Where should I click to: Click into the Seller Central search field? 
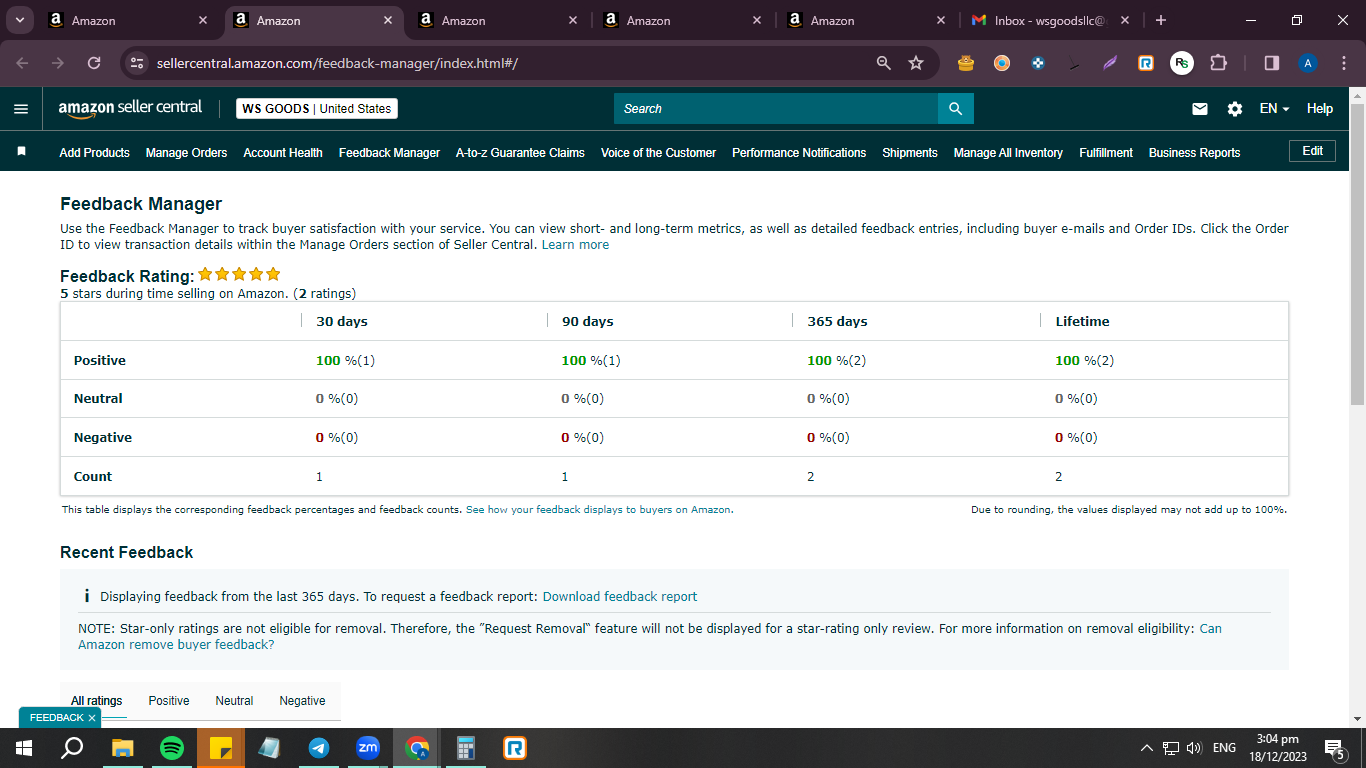[776, 109]
